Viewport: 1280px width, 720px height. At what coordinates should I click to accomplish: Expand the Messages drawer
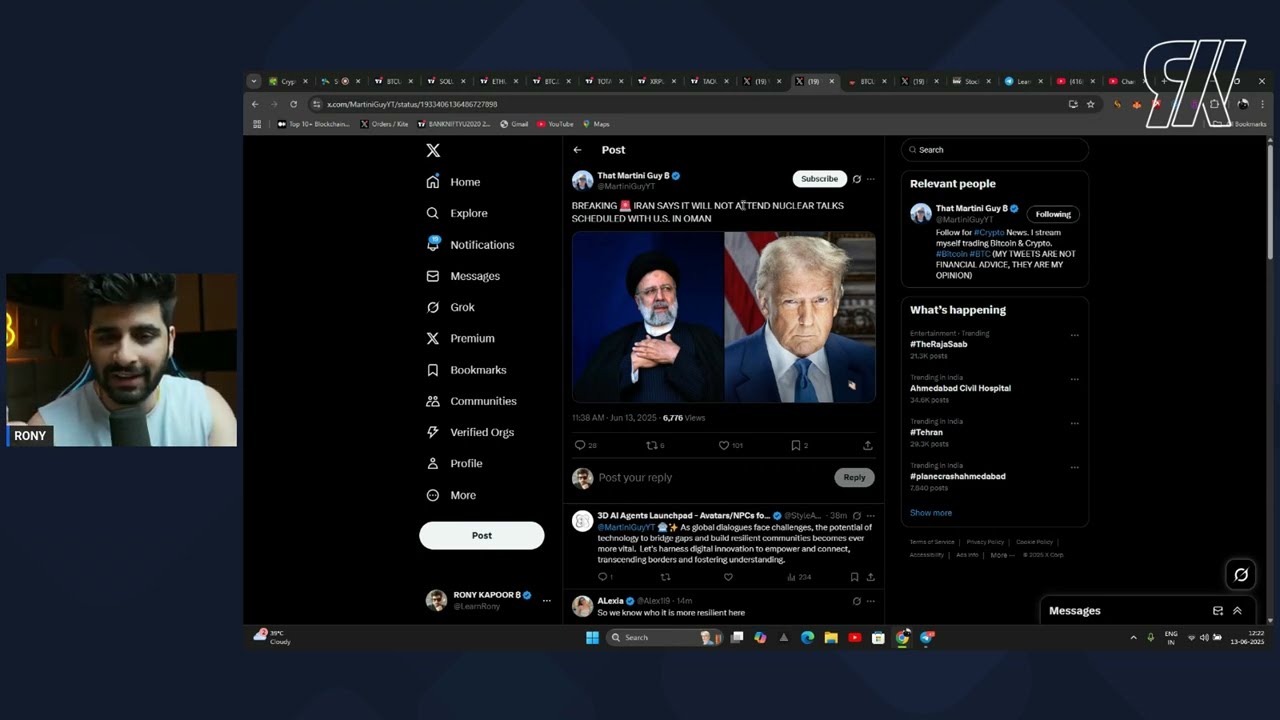tap(1237, 611)
